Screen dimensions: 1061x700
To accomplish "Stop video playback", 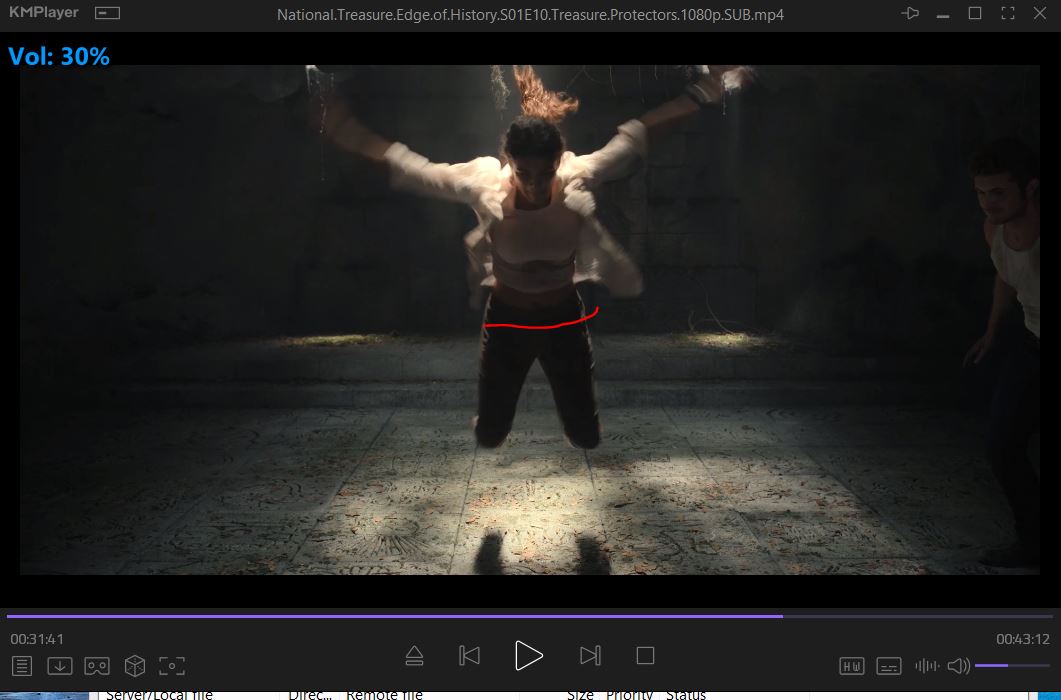I will tap(645, 656).
